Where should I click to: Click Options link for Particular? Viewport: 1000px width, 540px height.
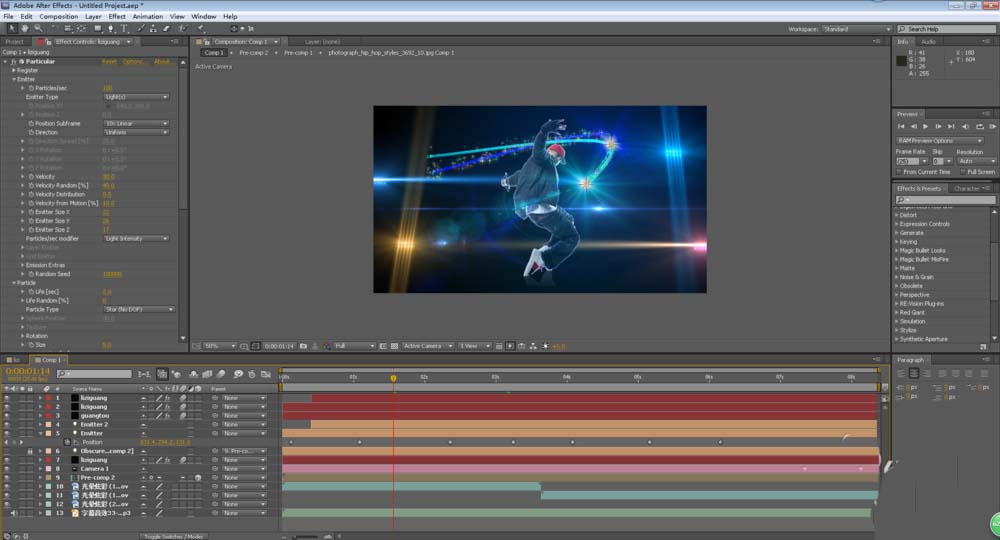(133, 62)
